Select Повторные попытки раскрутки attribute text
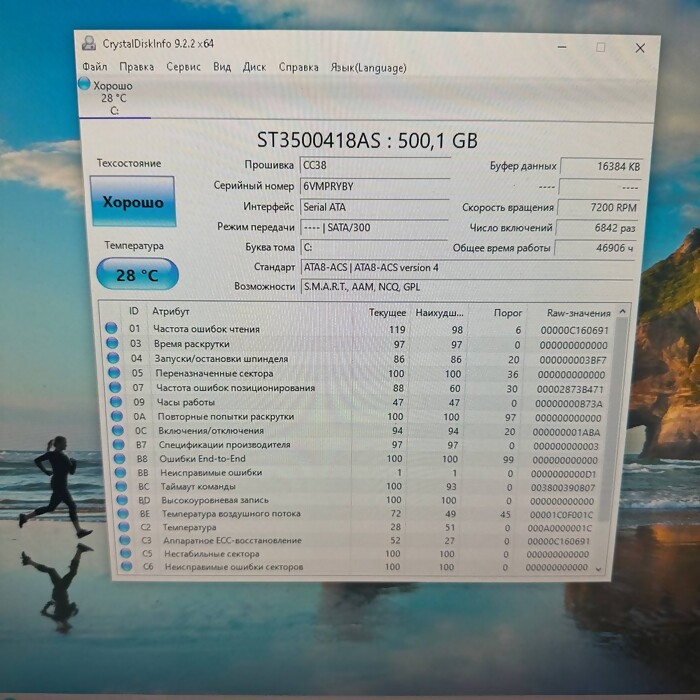This screenshot has height=700, width=700. pos(226,417)
